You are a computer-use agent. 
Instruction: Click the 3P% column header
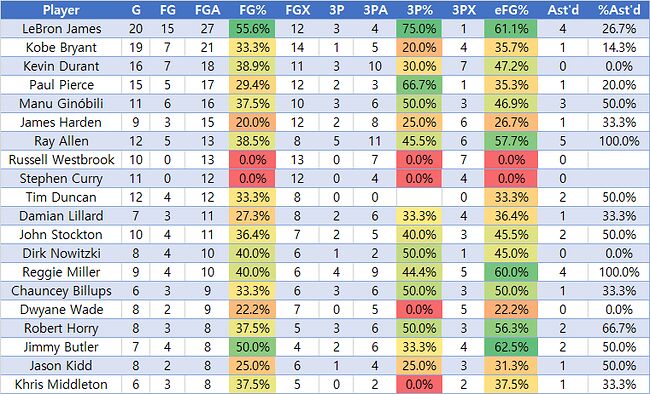tap(419, 10)
